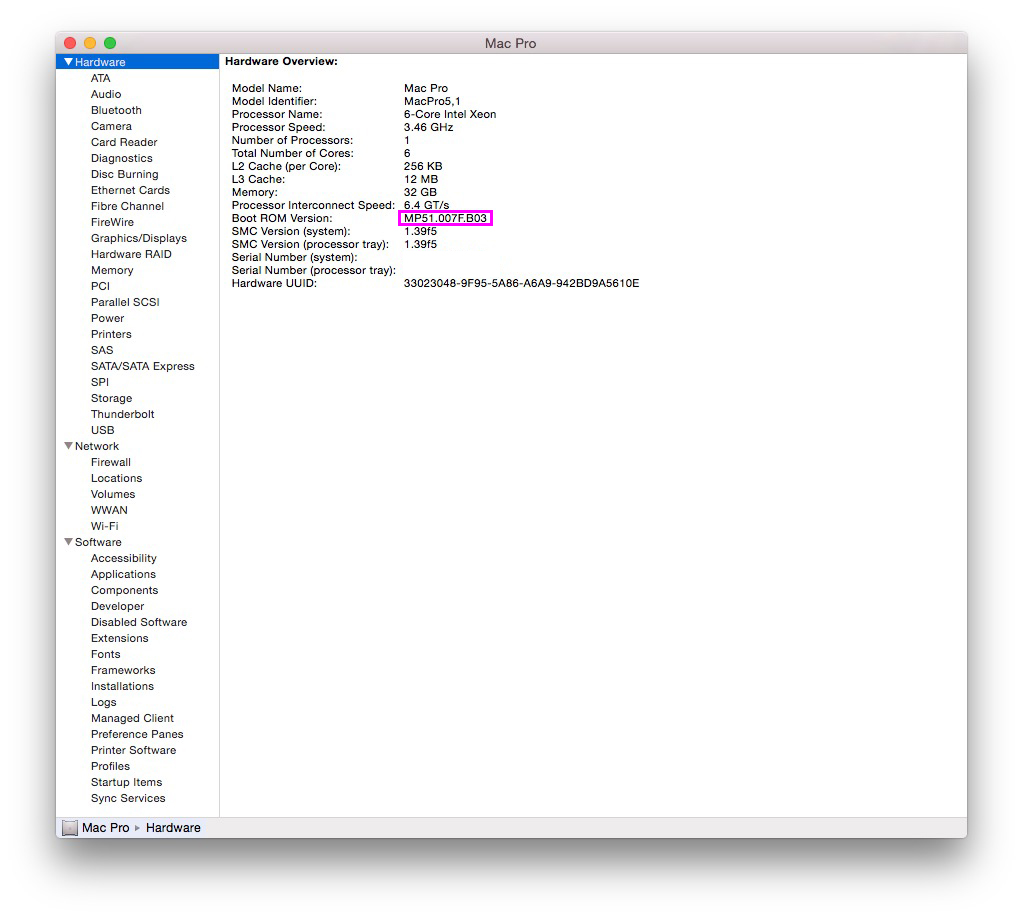Screen dimensions: 1023x918
Task: Select Card Reader in the sidebar
Action: click(124, 142)
